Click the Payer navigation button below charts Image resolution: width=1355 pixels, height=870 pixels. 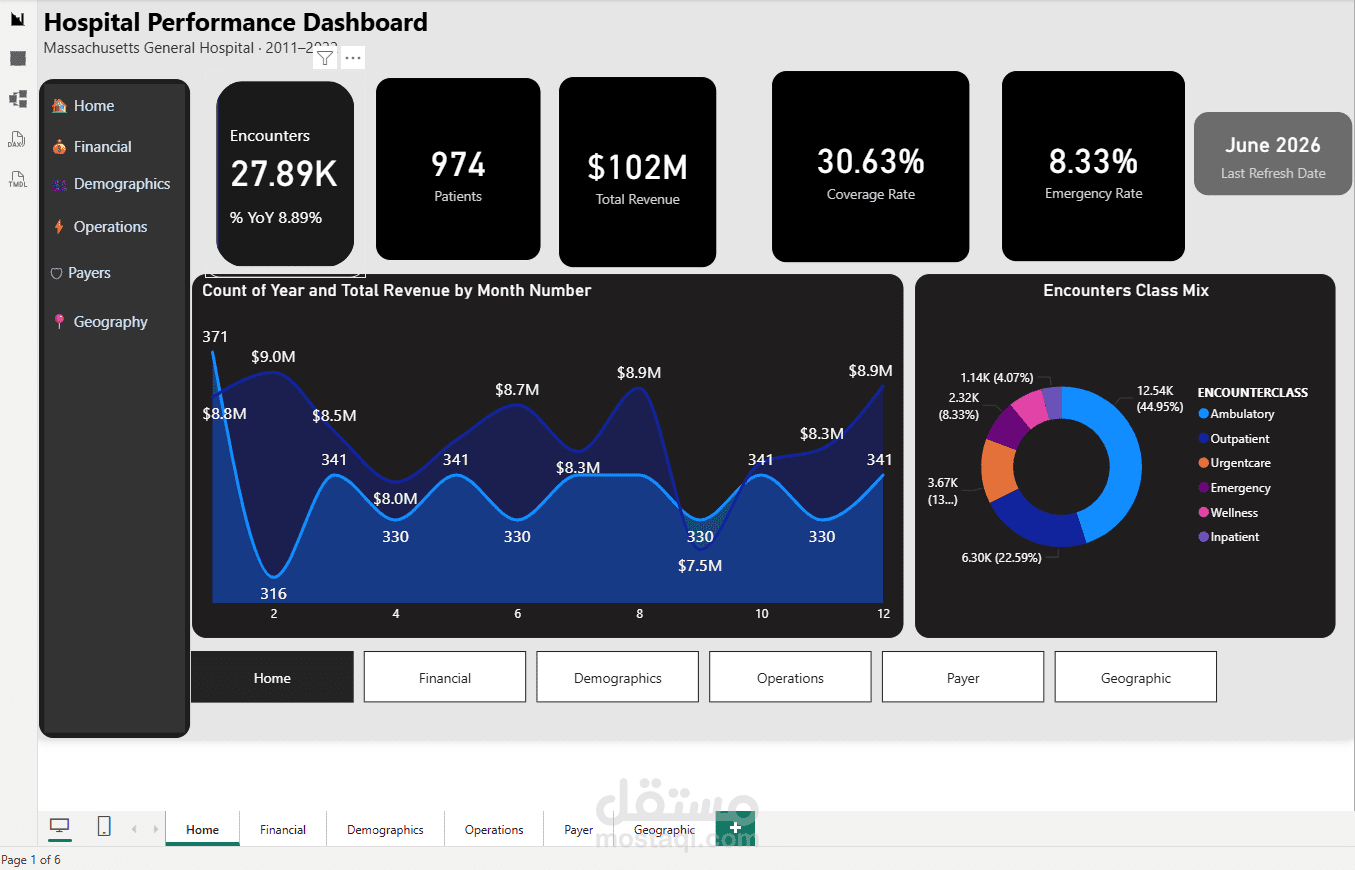click(963, 677)
